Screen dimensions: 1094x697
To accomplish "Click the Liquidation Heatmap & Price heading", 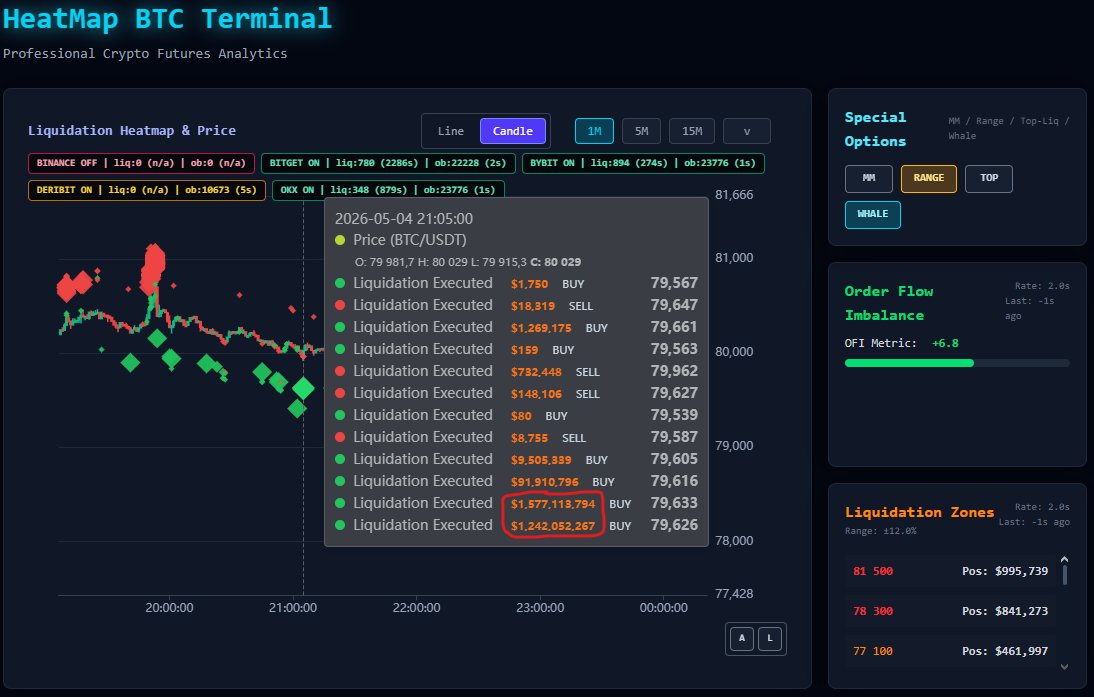I will coord(132,130).
